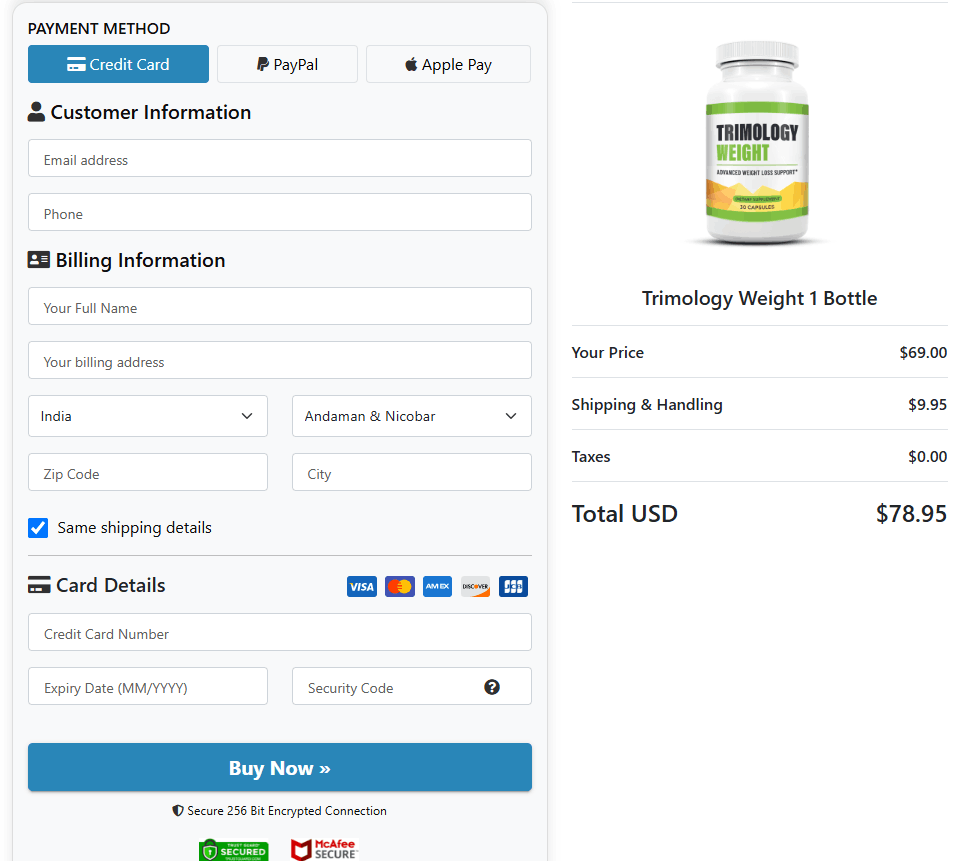Click the McAfee Secure badge

pyautogui.click(x=323, y=850)
